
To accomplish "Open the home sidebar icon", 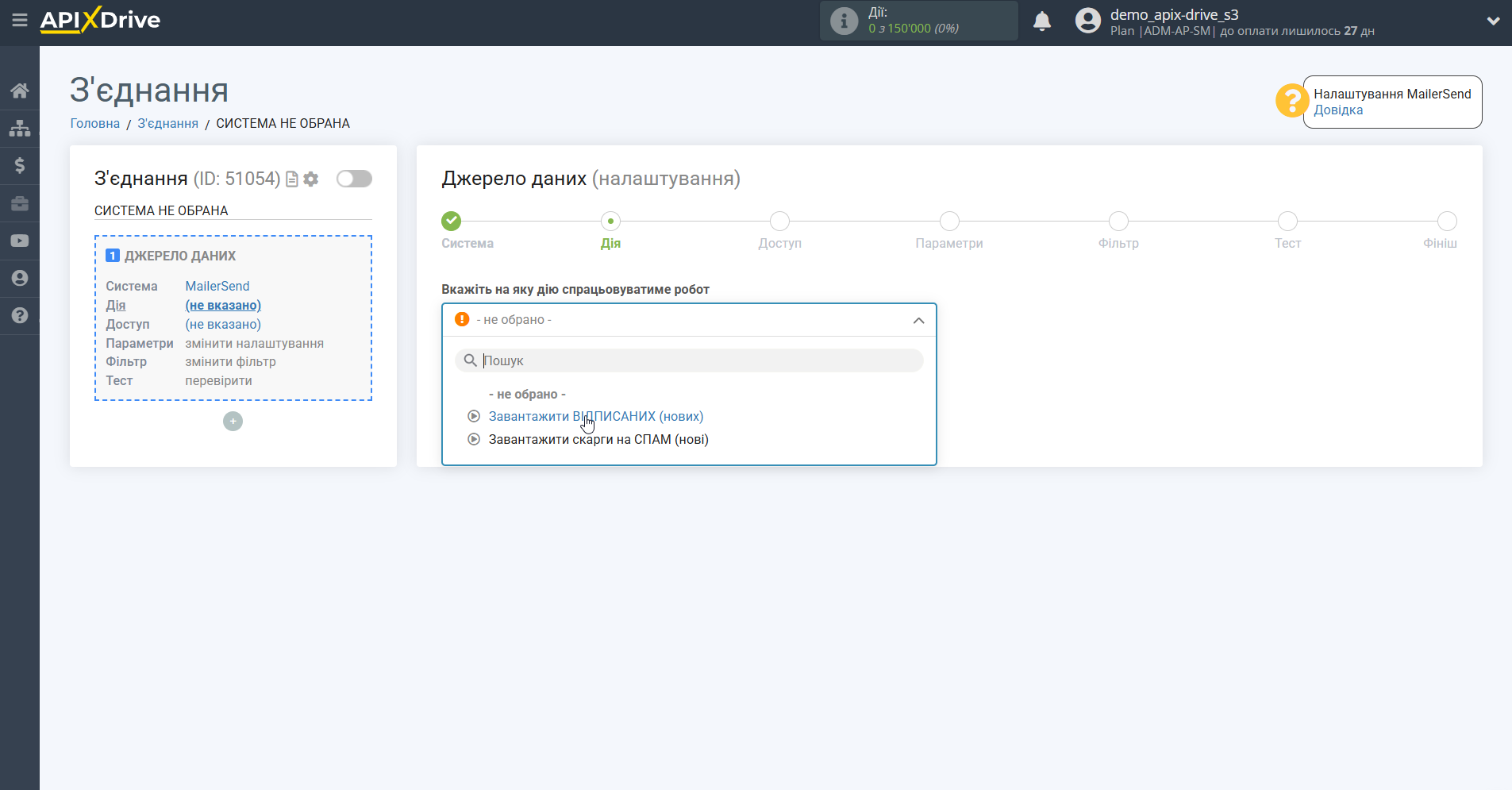I will [20, 91].
